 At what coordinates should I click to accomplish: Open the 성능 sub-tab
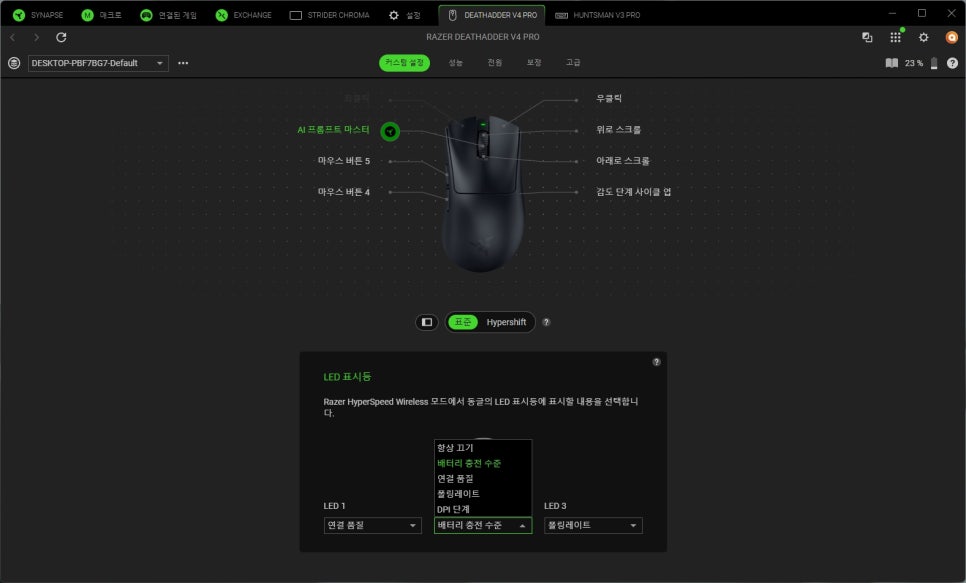[x=455, y=63]
